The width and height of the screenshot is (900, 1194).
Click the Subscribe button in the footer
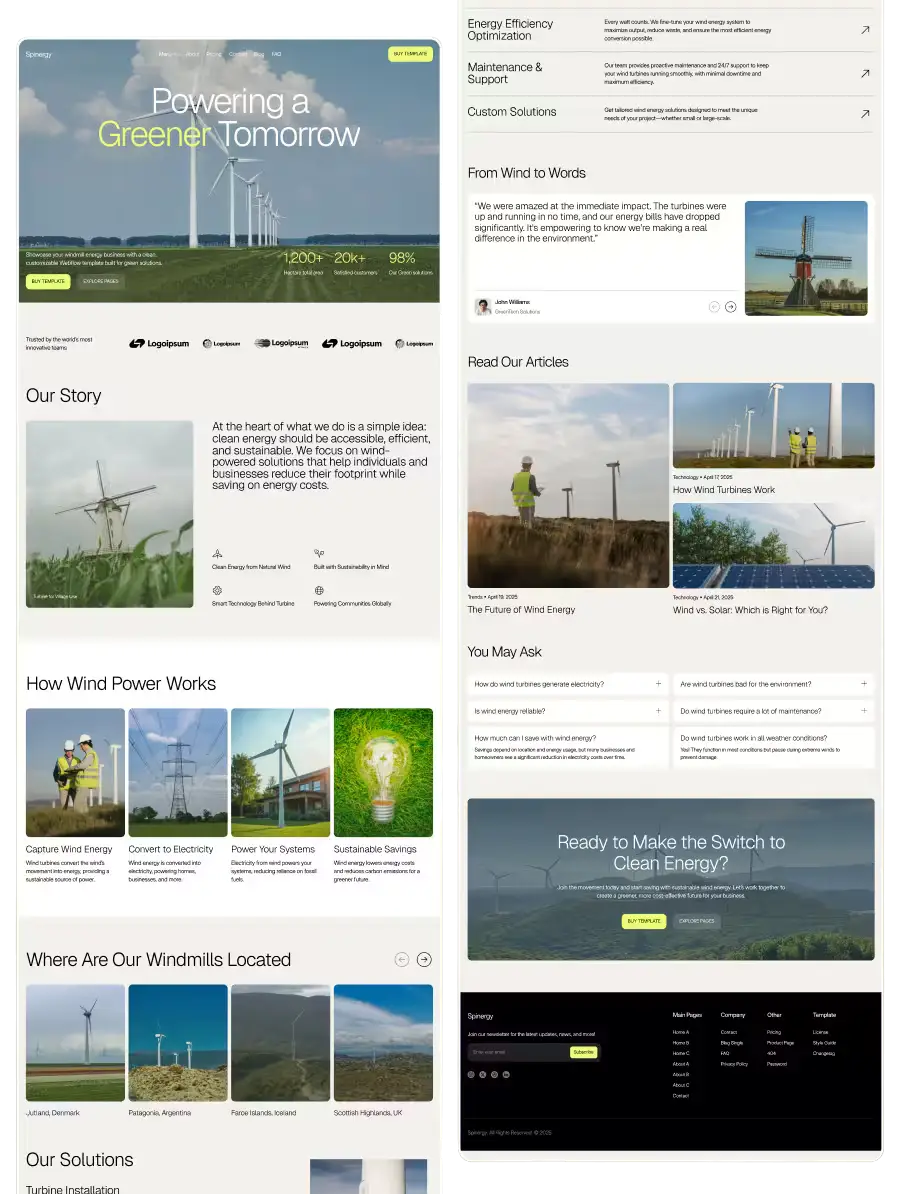[x=584, y=1052]
